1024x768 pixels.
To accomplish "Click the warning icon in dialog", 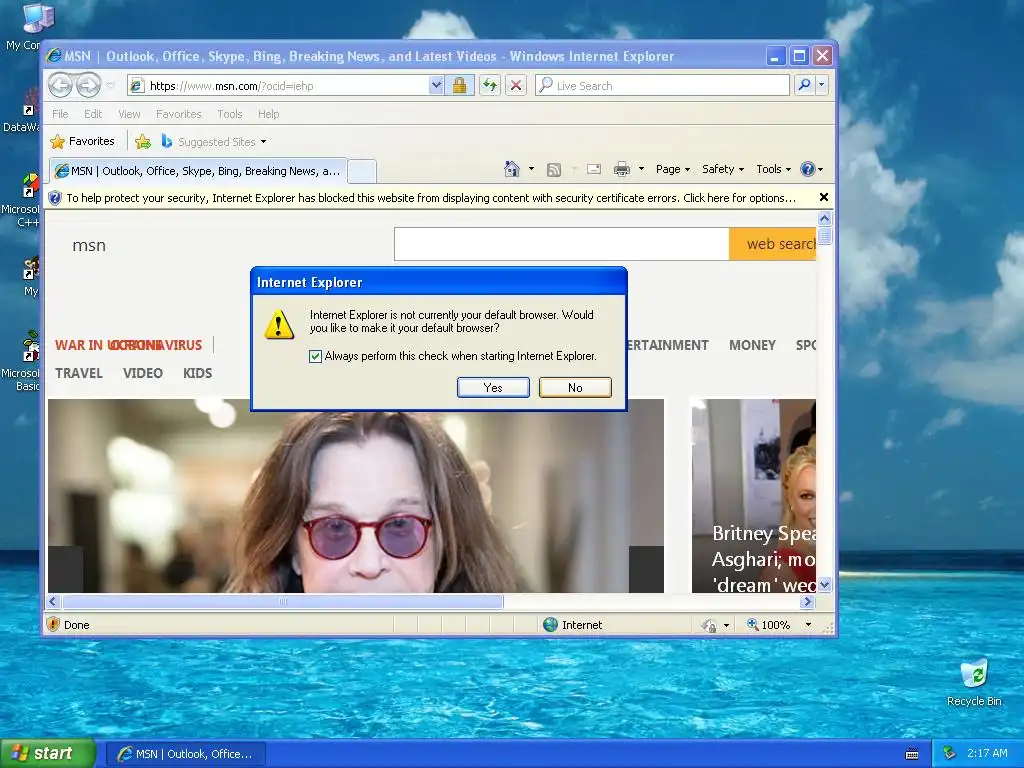I will coord(279,324).
